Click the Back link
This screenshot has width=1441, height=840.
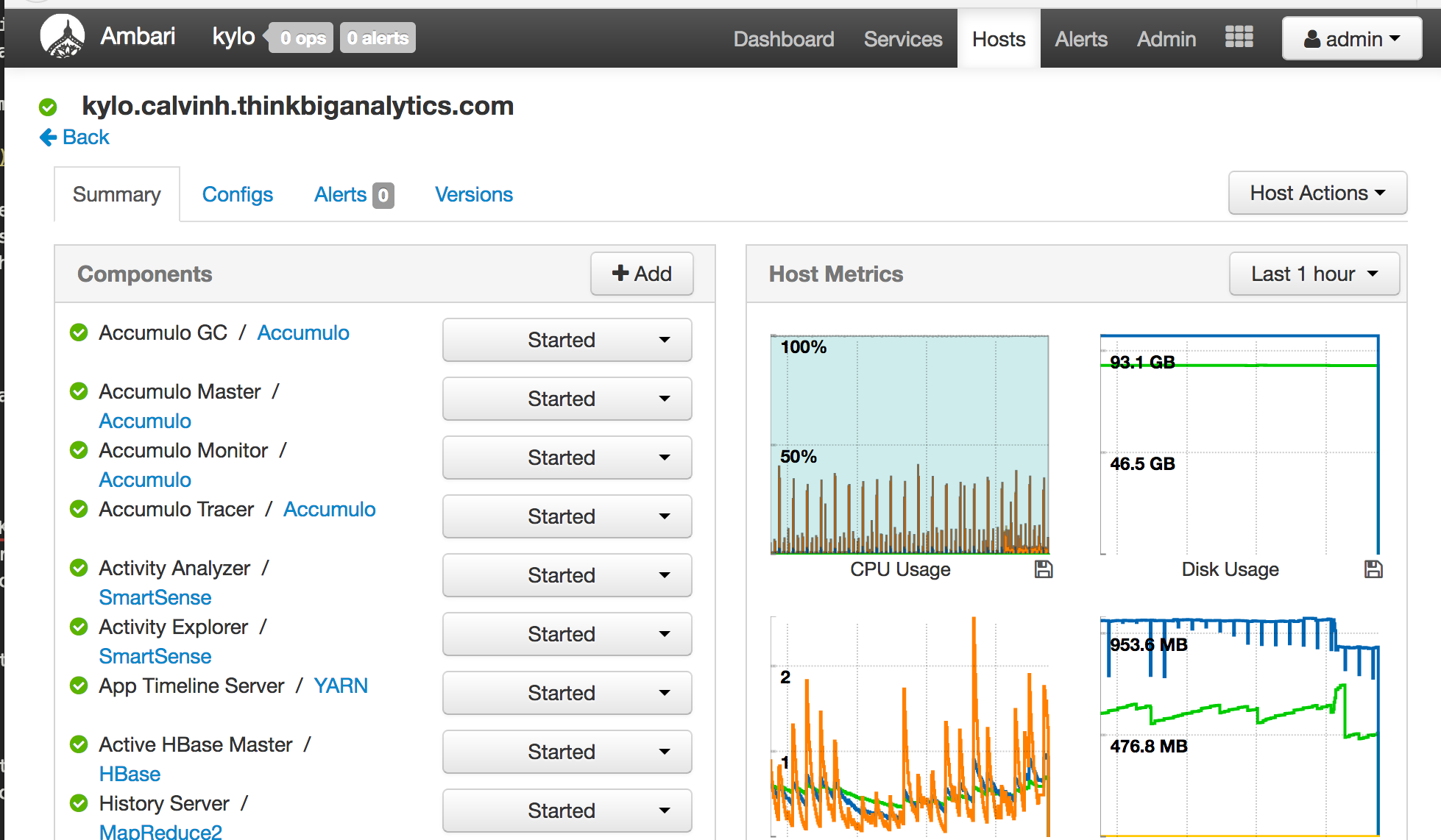[x=75, y=138]
